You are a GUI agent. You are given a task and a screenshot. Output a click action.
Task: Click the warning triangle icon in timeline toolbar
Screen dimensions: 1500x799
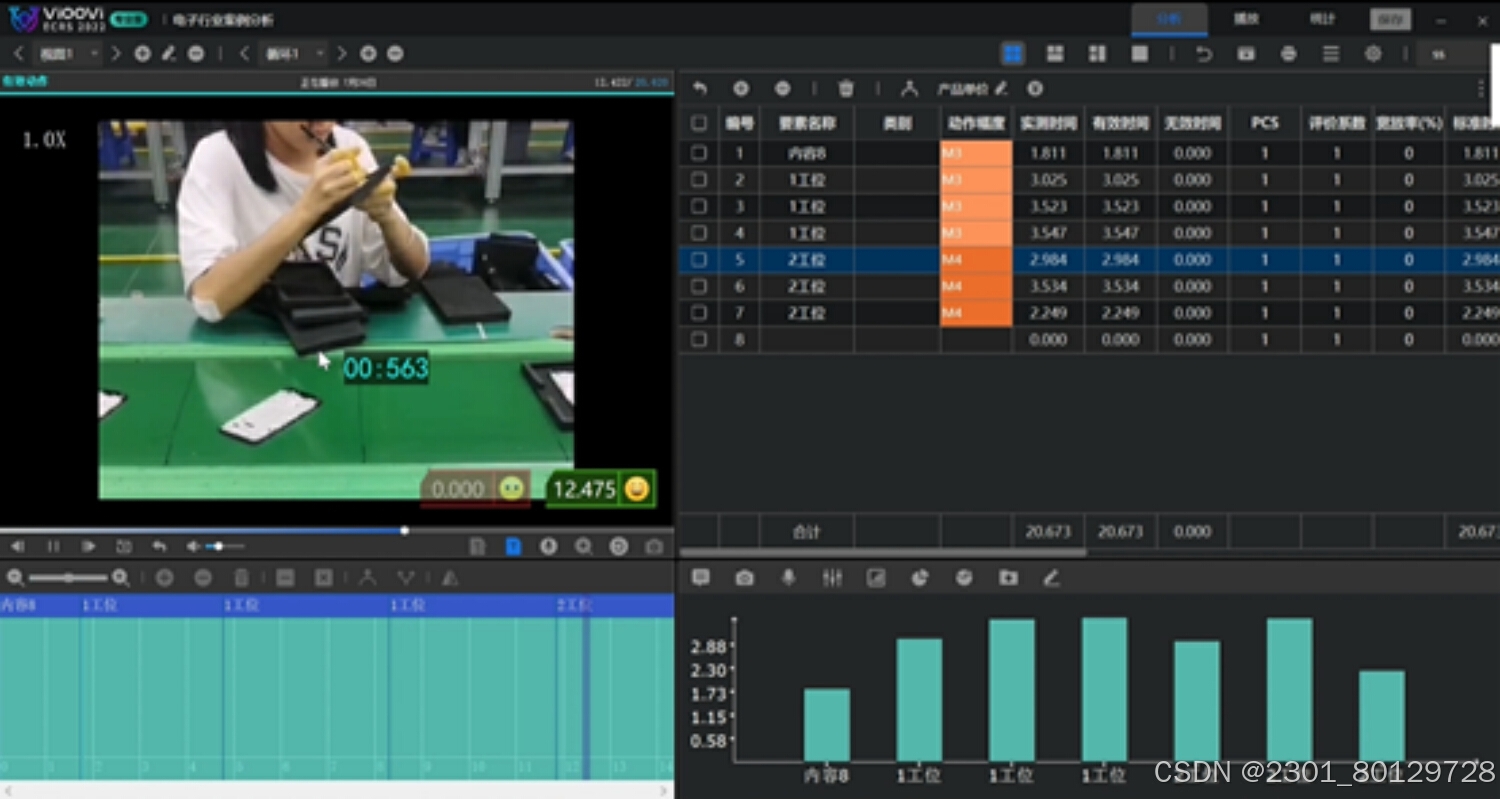[450, 578]
